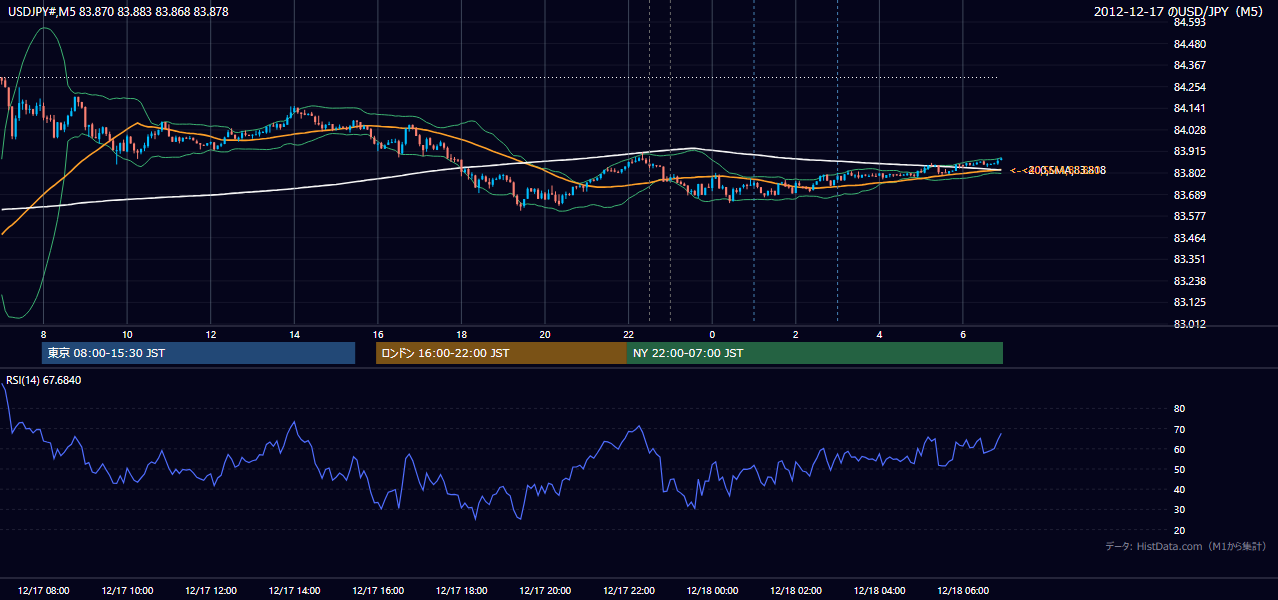The height and width of the screenshot is (600, 1278).
Task: Select the 東京 08:00-15:30 JST session bar
Action: 198,353
